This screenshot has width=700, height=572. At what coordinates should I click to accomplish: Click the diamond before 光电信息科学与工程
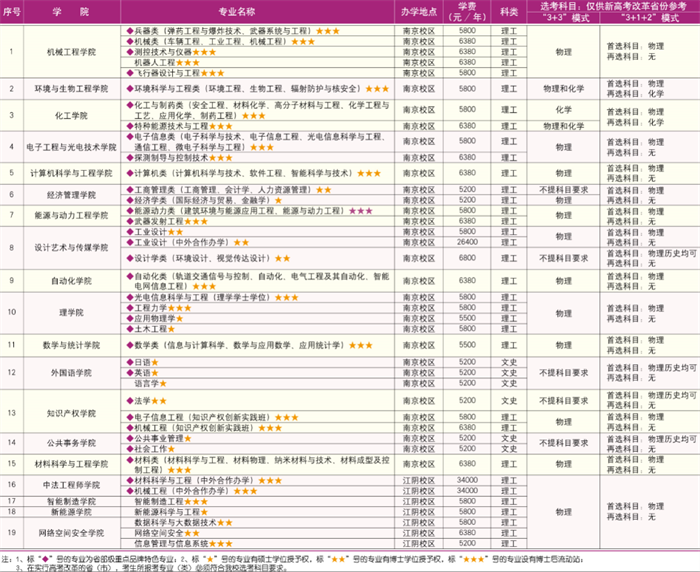[x=128, y=297]
